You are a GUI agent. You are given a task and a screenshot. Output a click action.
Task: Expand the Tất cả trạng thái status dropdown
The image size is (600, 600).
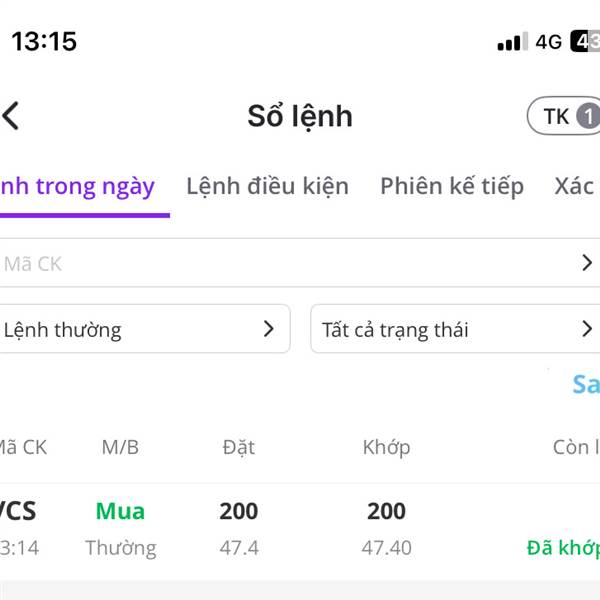pos(455,329)
